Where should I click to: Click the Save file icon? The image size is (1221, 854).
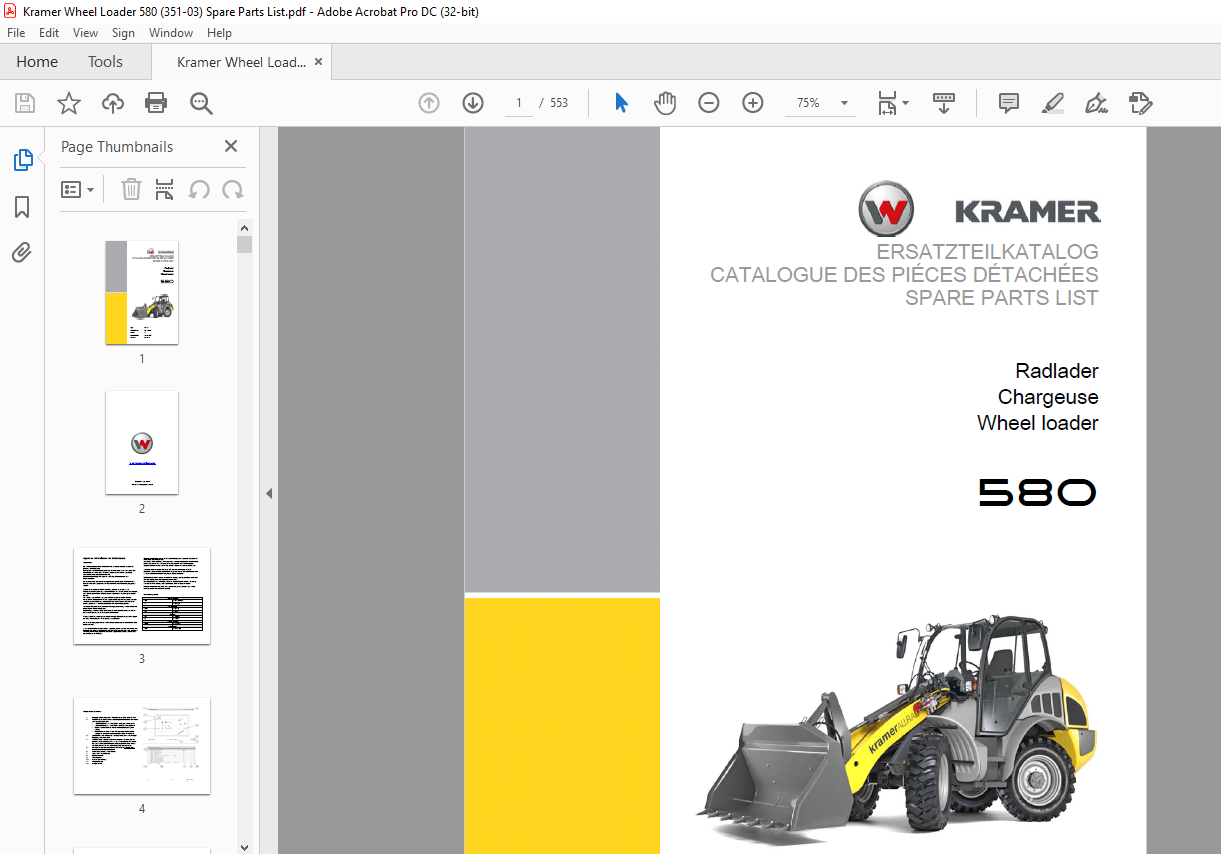25,103
